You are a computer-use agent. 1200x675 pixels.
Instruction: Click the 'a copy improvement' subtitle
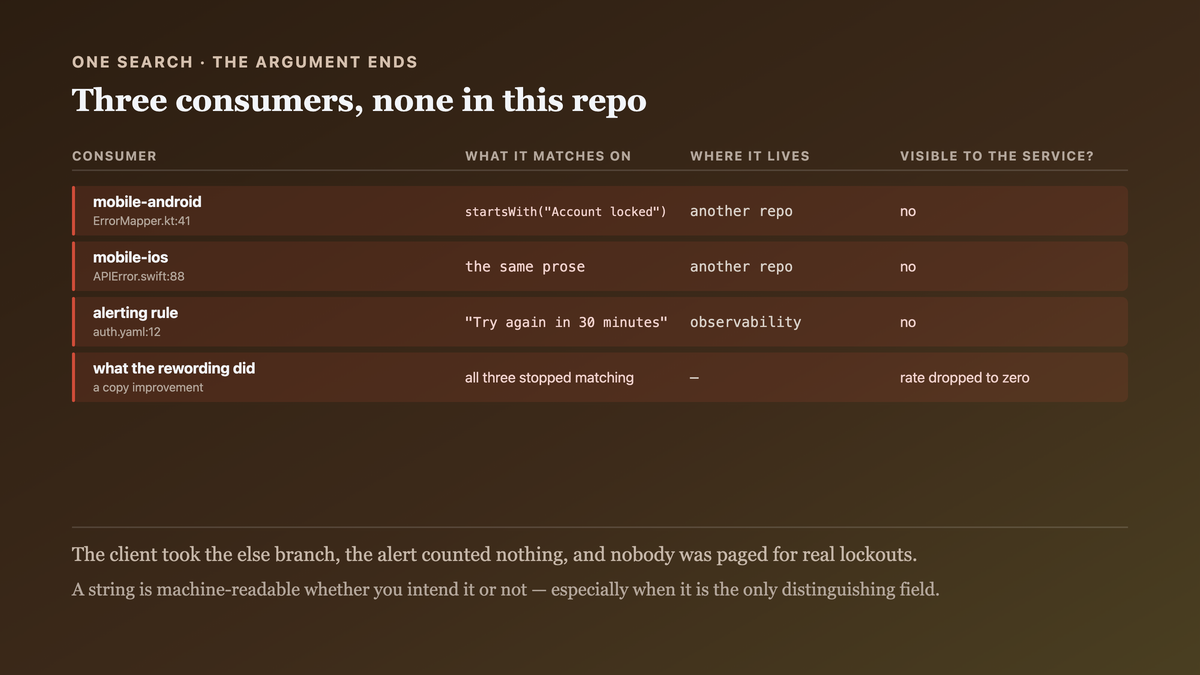coord(148,388)
